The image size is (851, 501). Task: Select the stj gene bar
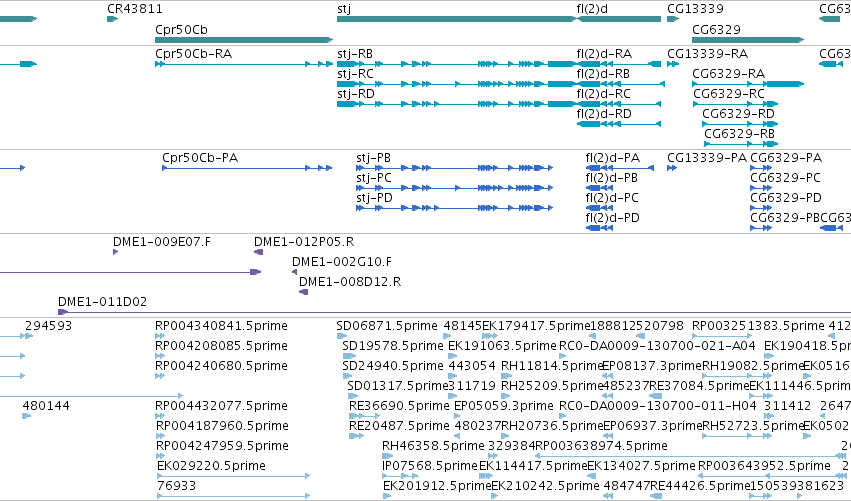456,19
